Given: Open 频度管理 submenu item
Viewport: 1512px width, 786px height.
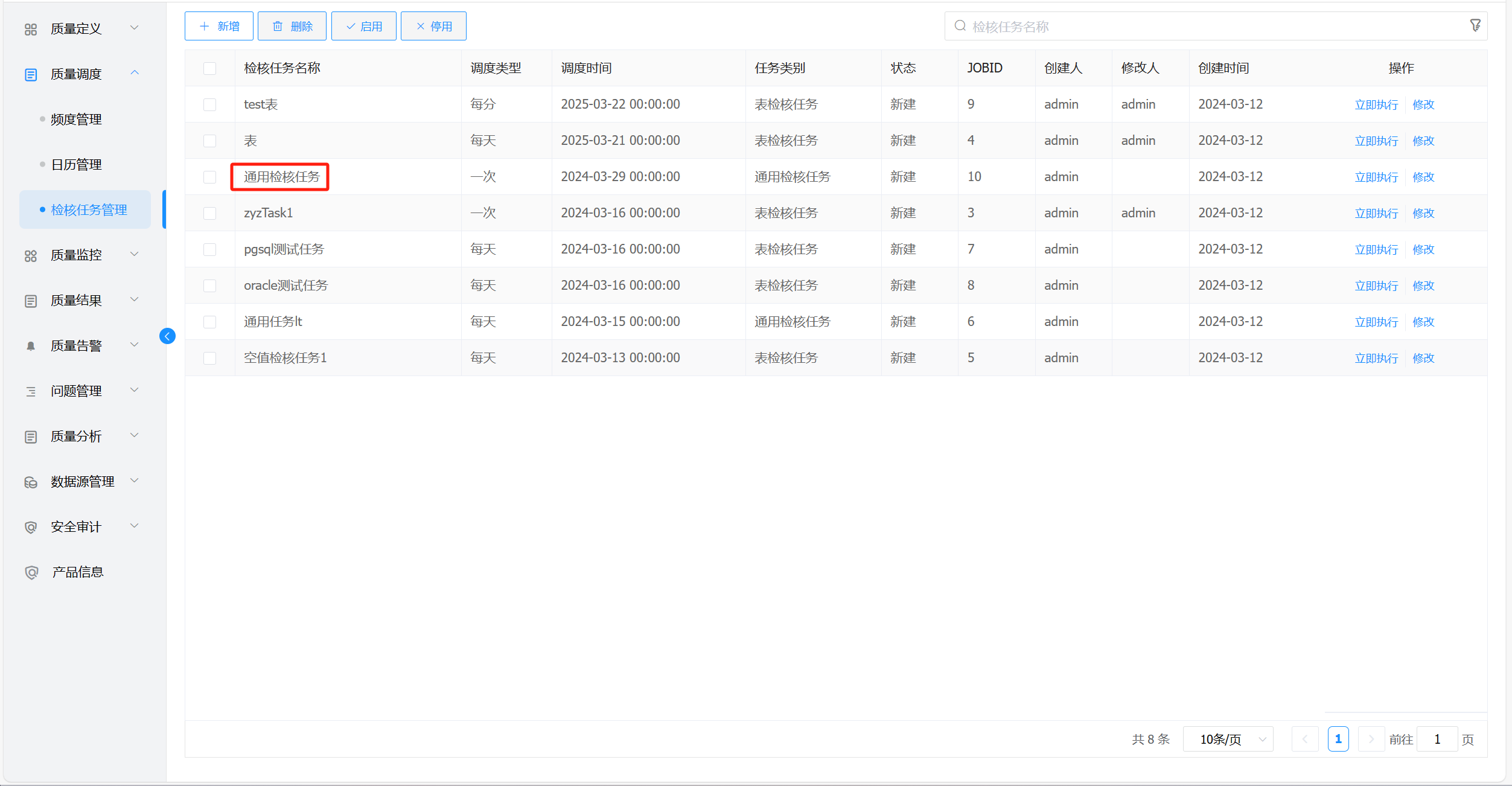Looking at the screenshot, I should coord(76,120).
